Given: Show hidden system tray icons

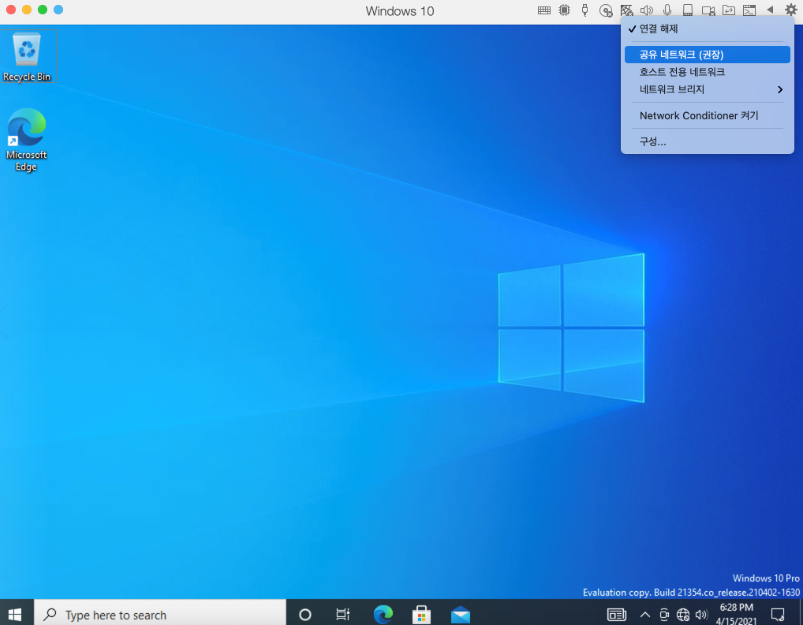Looking at the screenshot, I should (x=645, y=614).
